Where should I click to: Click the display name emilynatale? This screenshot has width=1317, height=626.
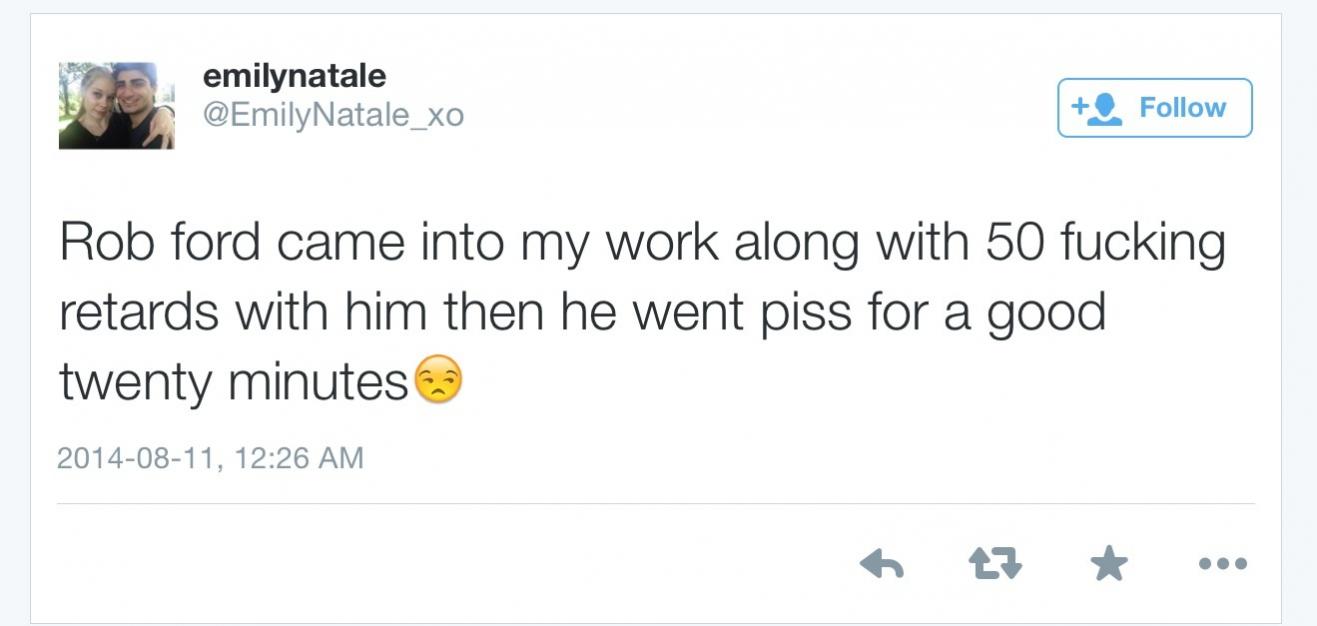[x=294, y=75]
